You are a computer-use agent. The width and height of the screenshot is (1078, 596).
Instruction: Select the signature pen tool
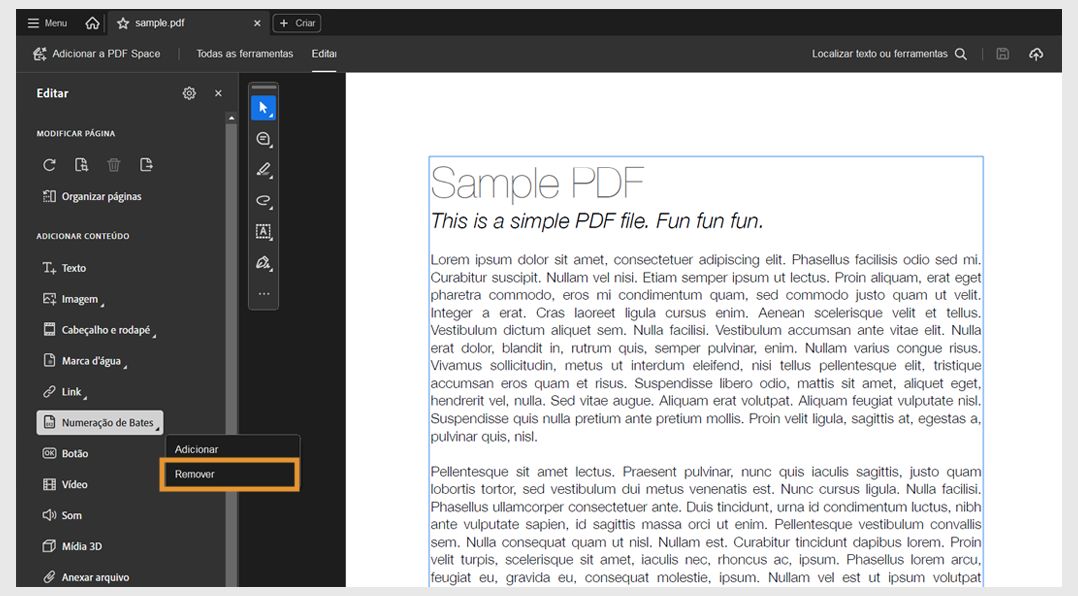pos(263,263)
